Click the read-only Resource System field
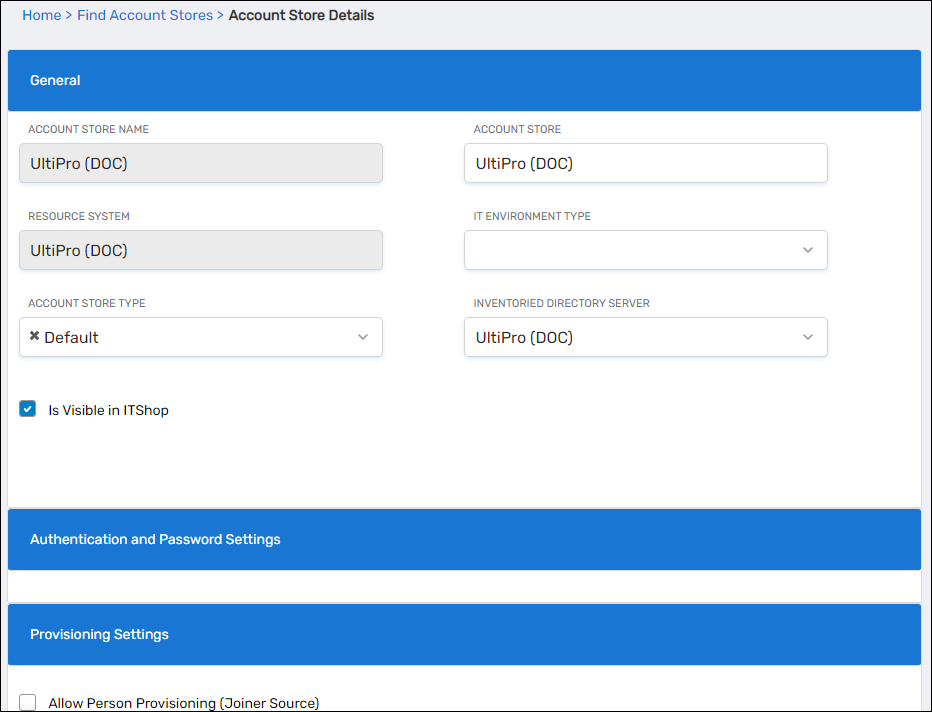The width and height of the screenshot is (932, 712). point(200,250)
